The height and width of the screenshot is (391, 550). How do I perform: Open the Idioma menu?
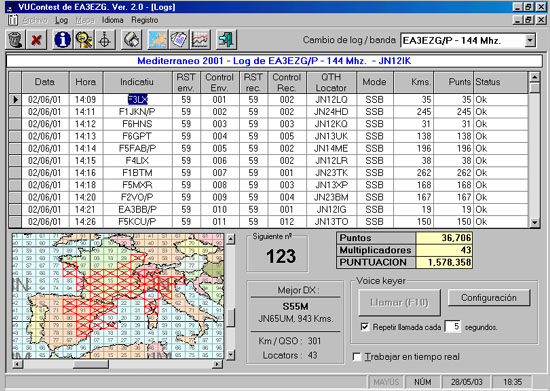pyautogui.click(x=113, y=20)
